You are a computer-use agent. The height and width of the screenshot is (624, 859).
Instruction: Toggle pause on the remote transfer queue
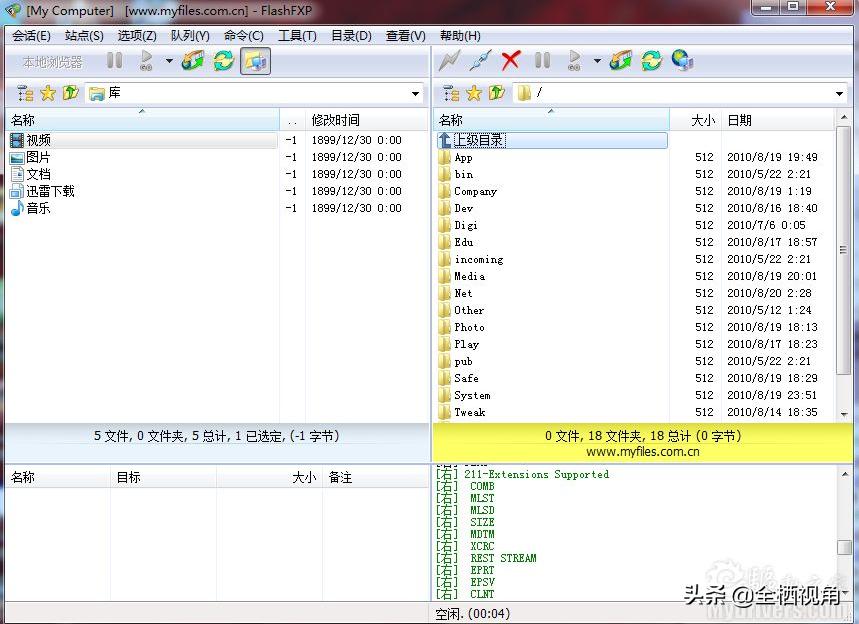pos(541,60)
